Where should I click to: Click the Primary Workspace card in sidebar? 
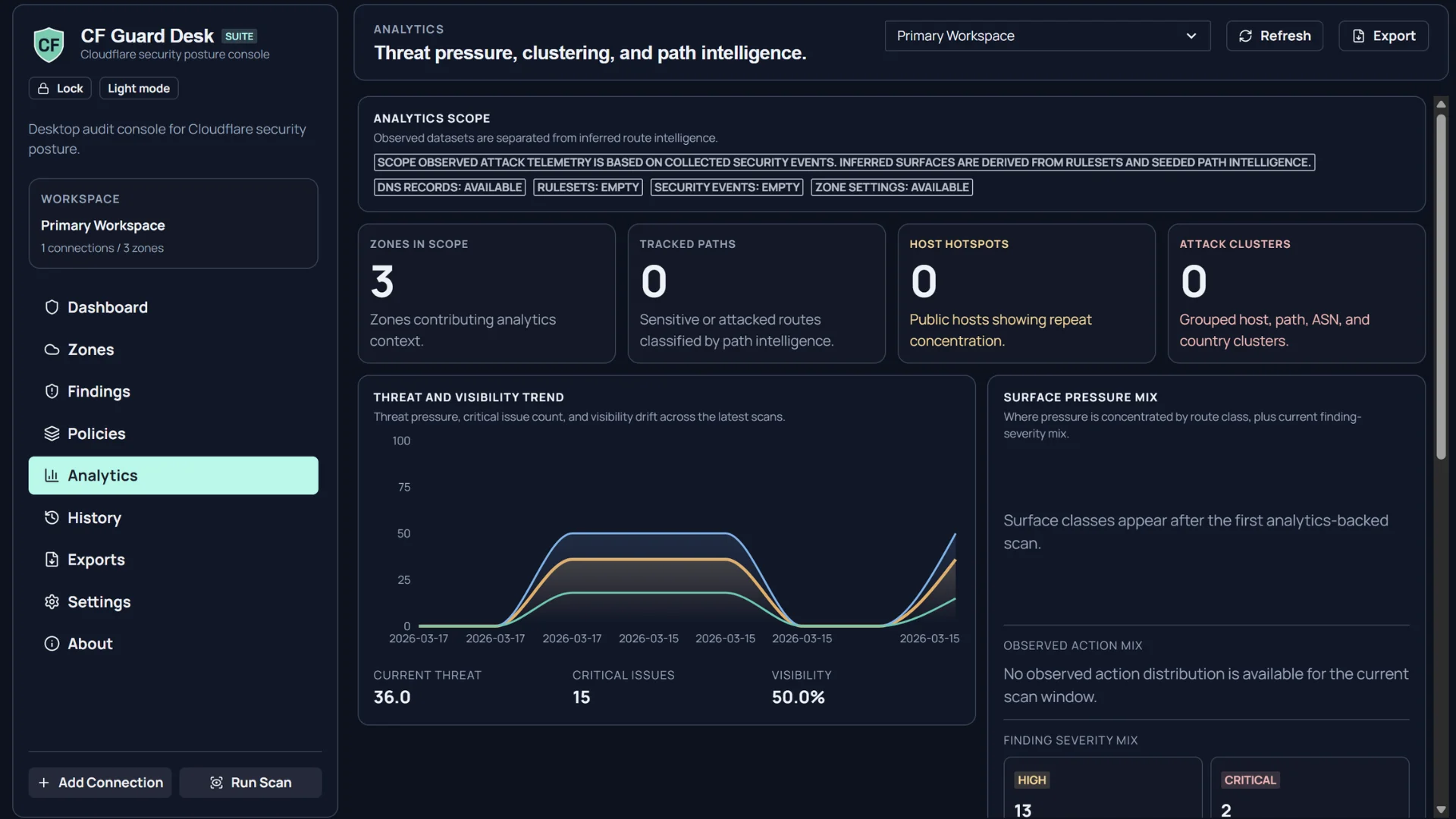174,224
